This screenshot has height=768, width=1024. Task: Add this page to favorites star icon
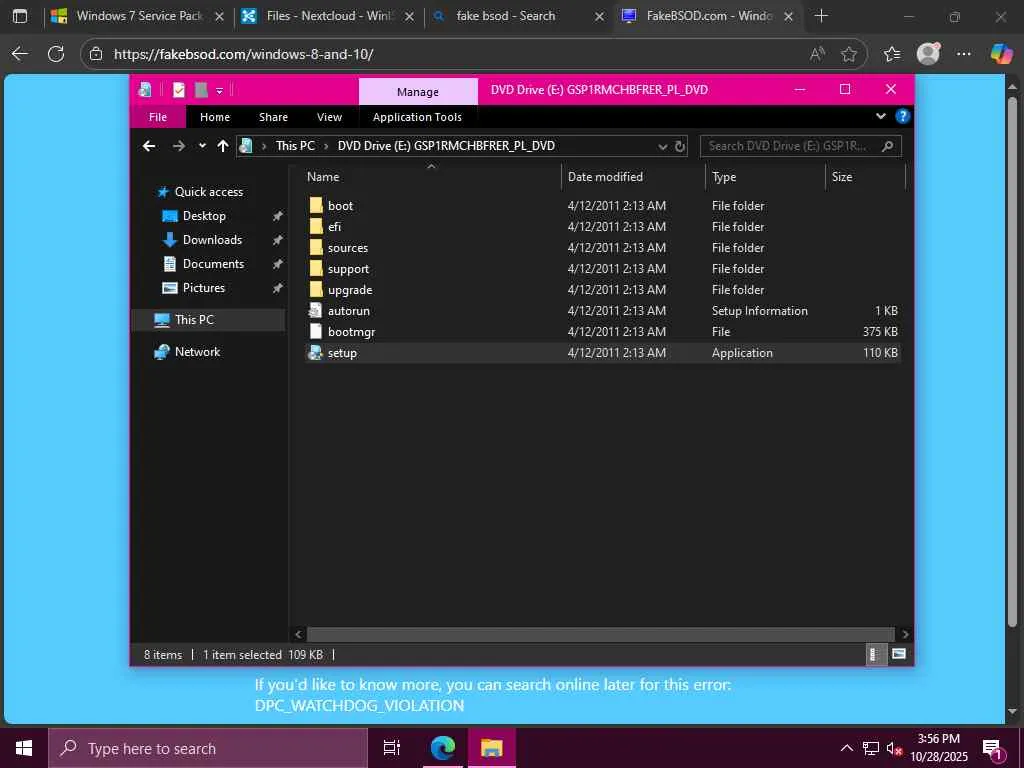click(849, 54)
